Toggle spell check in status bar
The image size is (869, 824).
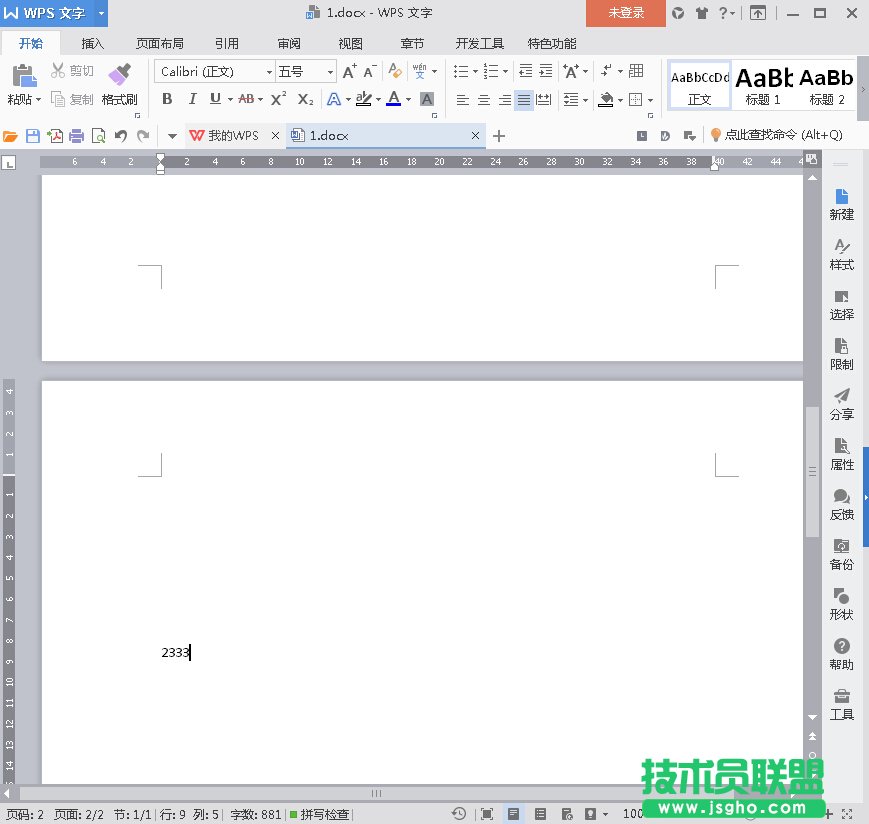[319, 814]
